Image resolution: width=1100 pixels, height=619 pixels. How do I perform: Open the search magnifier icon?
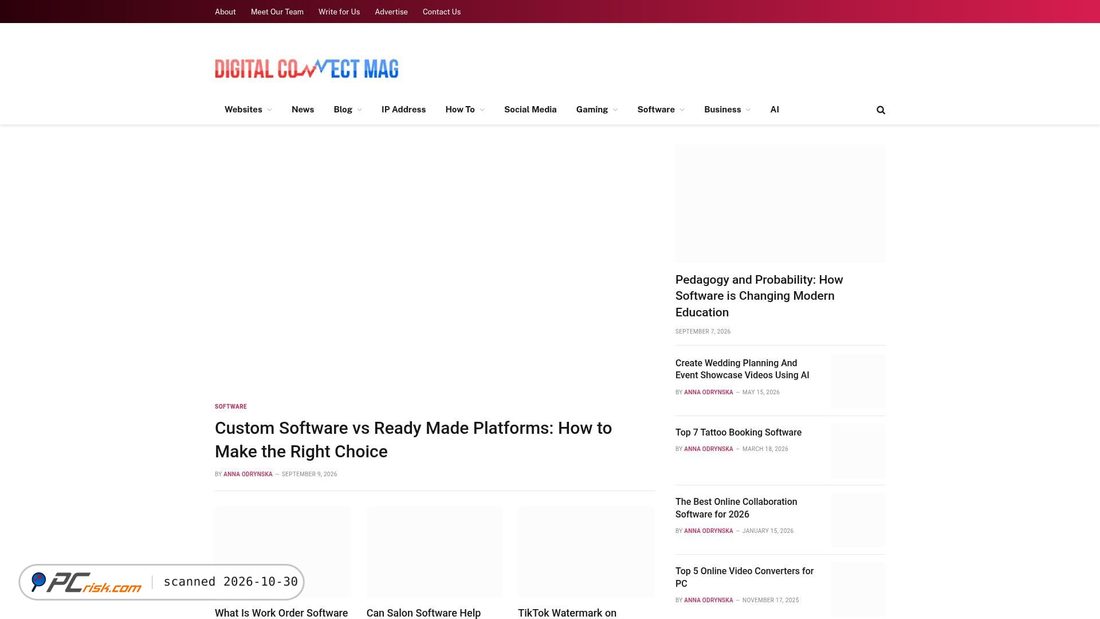click(880, 109)
